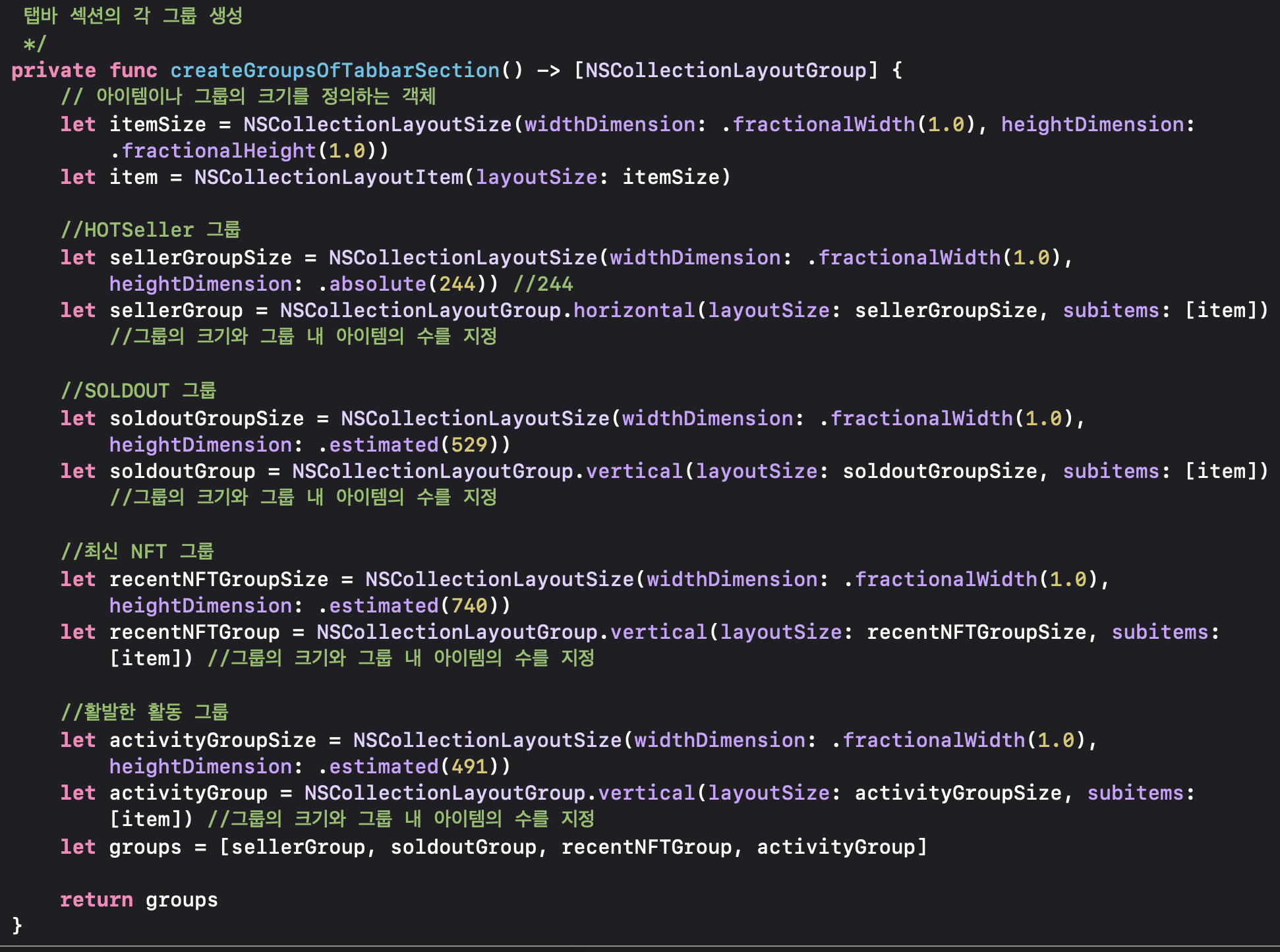This screenshot has width=1280, height=952.
Task: Click the fractionalHeight method call
Action: point(219,151)
